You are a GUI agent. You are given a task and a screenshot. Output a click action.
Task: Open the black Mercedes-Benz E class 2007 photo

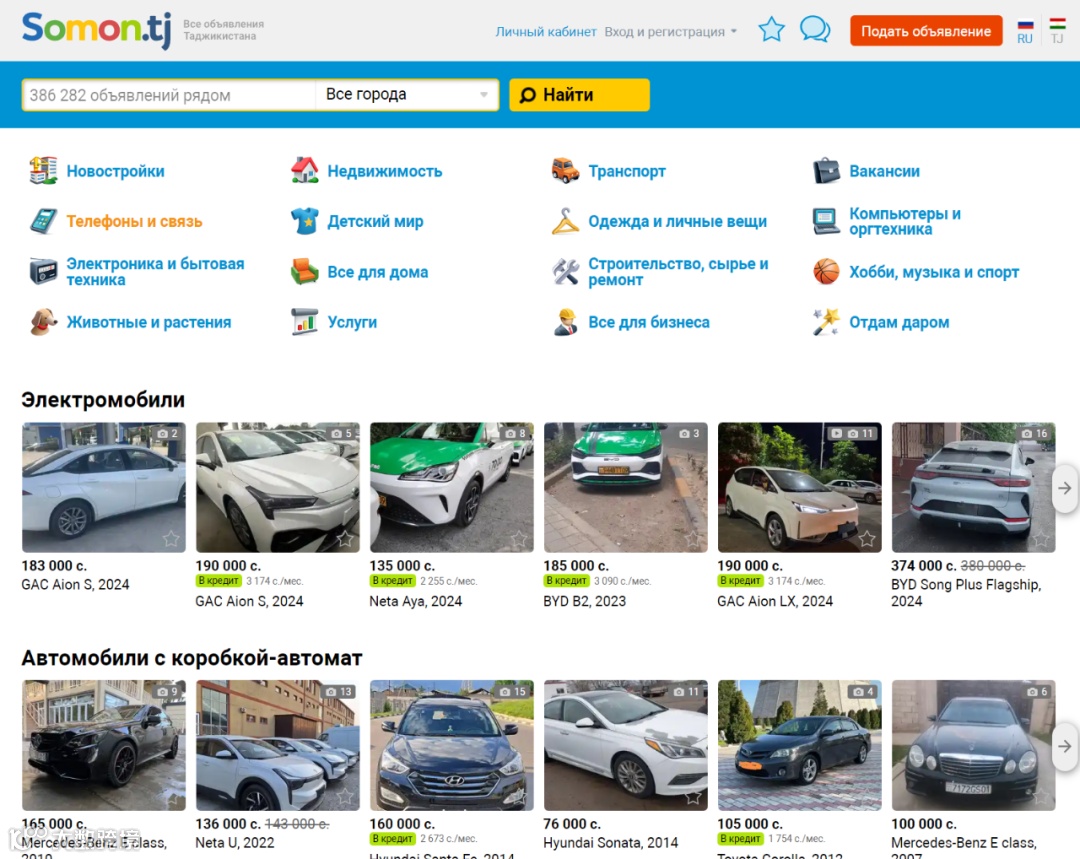coord(973,745)
